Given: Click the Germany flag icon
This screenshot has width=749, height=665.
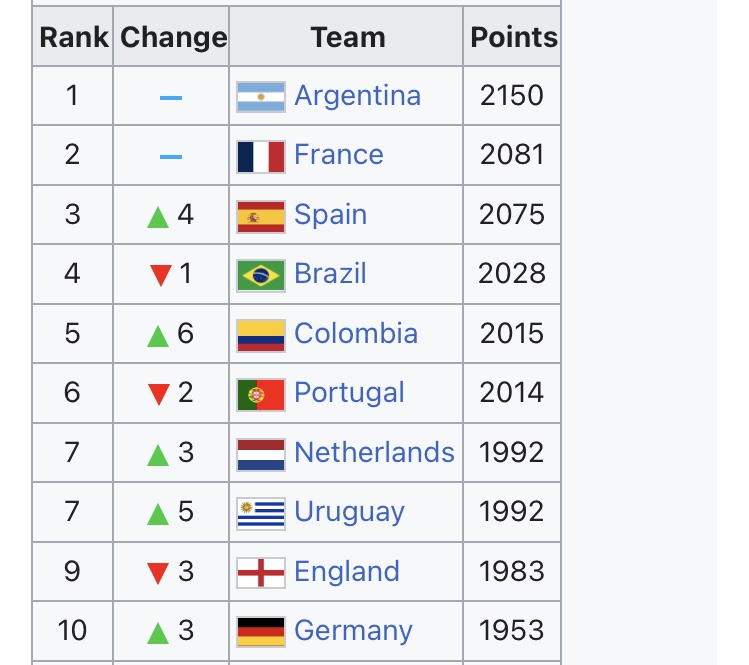Looking at the screenshot, I should click(261, 632).
